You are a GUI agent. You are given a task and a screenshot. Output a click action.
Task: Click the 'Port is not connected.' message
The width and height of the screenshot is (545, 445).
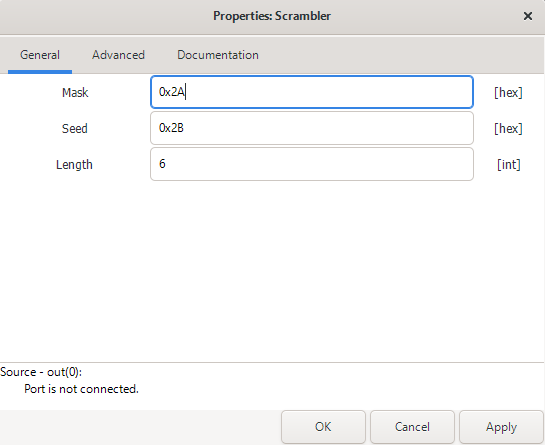click(81, 389)
